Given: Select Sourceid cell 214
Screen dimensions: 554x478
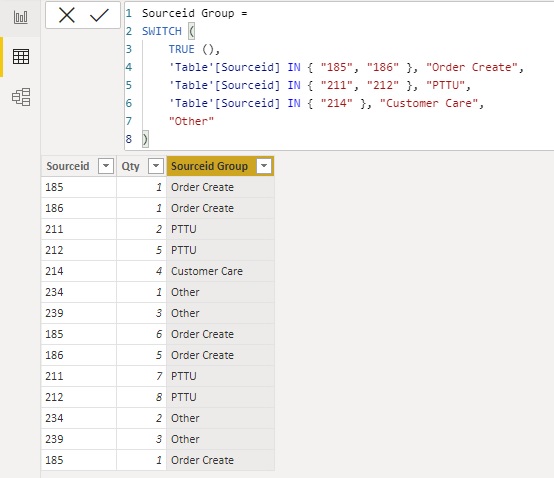Looking at the screenshot, I should [79, 271].
